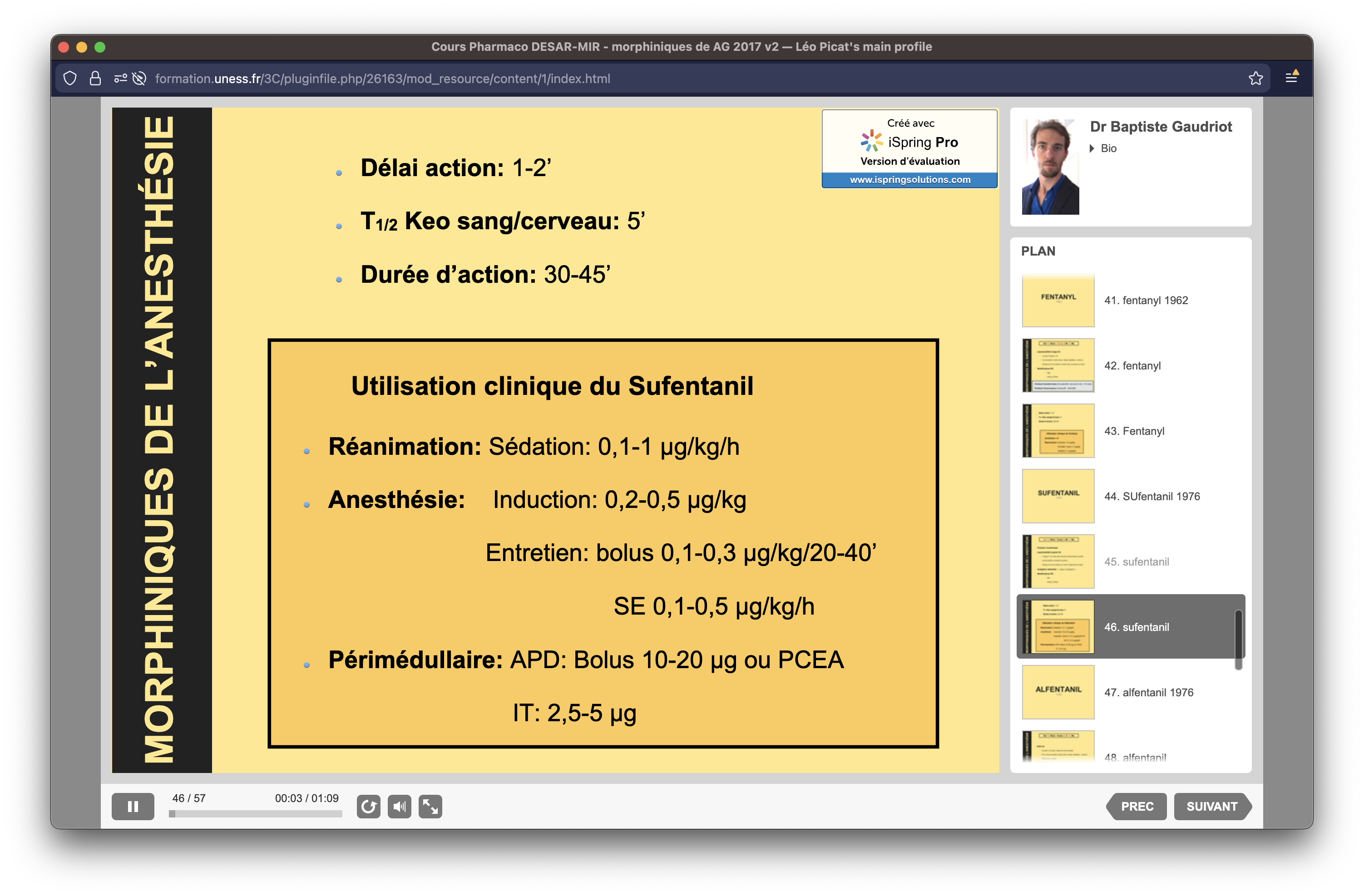Click the padlock site security icon
The width and height of the screenshot is (1364, 896).
(x=95, y=79)
